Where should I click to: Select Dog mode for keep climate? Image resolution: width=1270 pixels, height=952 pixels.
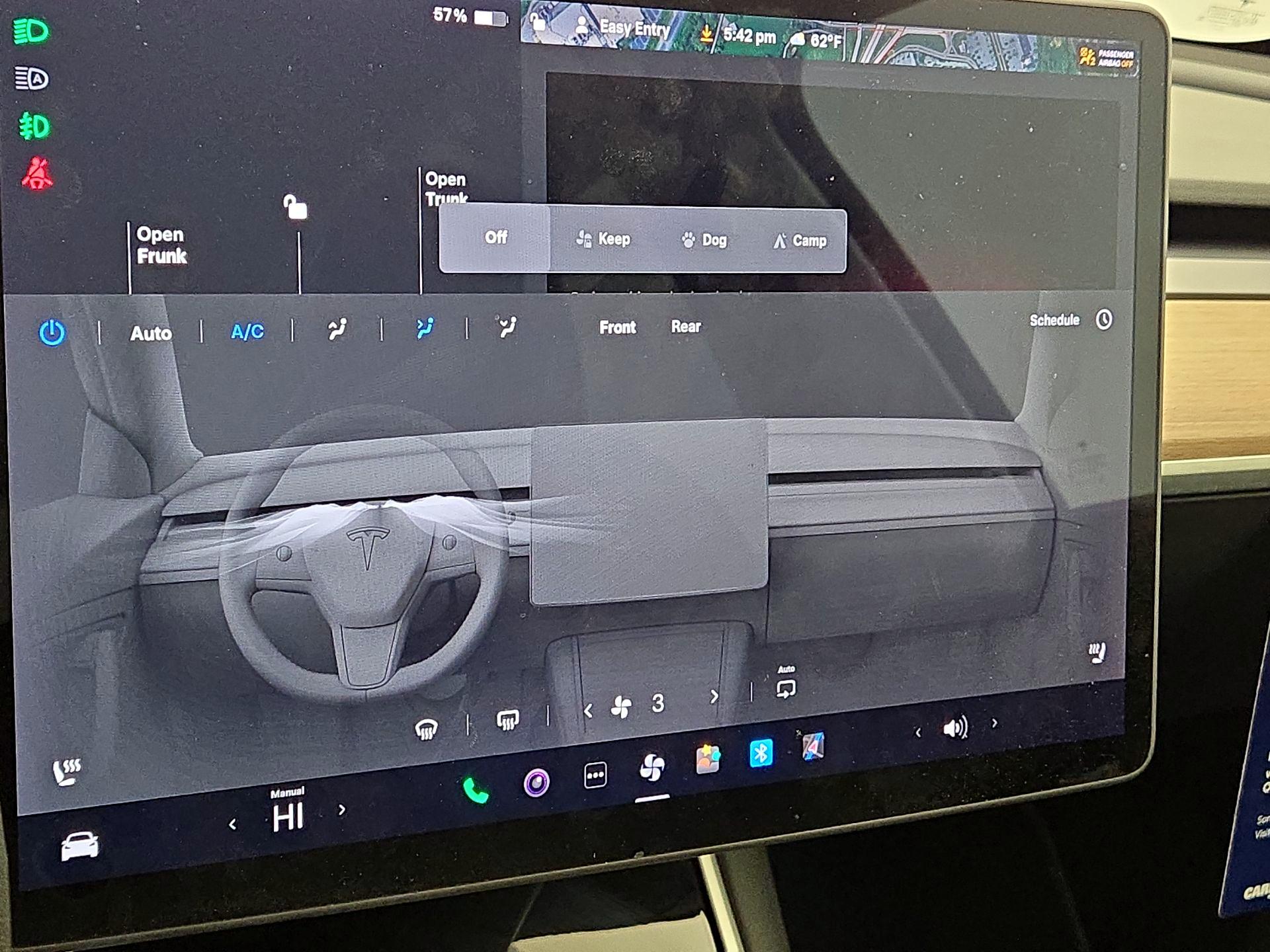pyautogui.click(x=706, y=241)
